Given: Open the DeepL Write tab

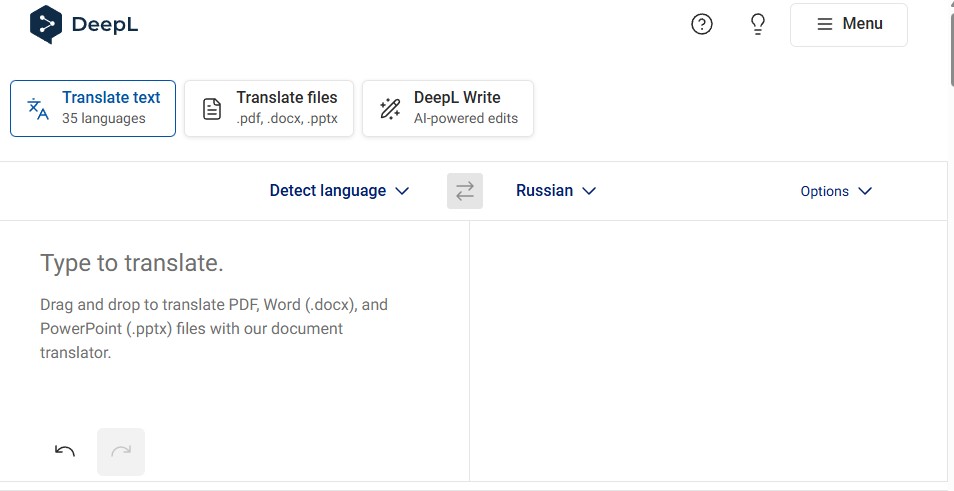Looking at the screenshot, I should pyautogui.click(x=448, y=108).
